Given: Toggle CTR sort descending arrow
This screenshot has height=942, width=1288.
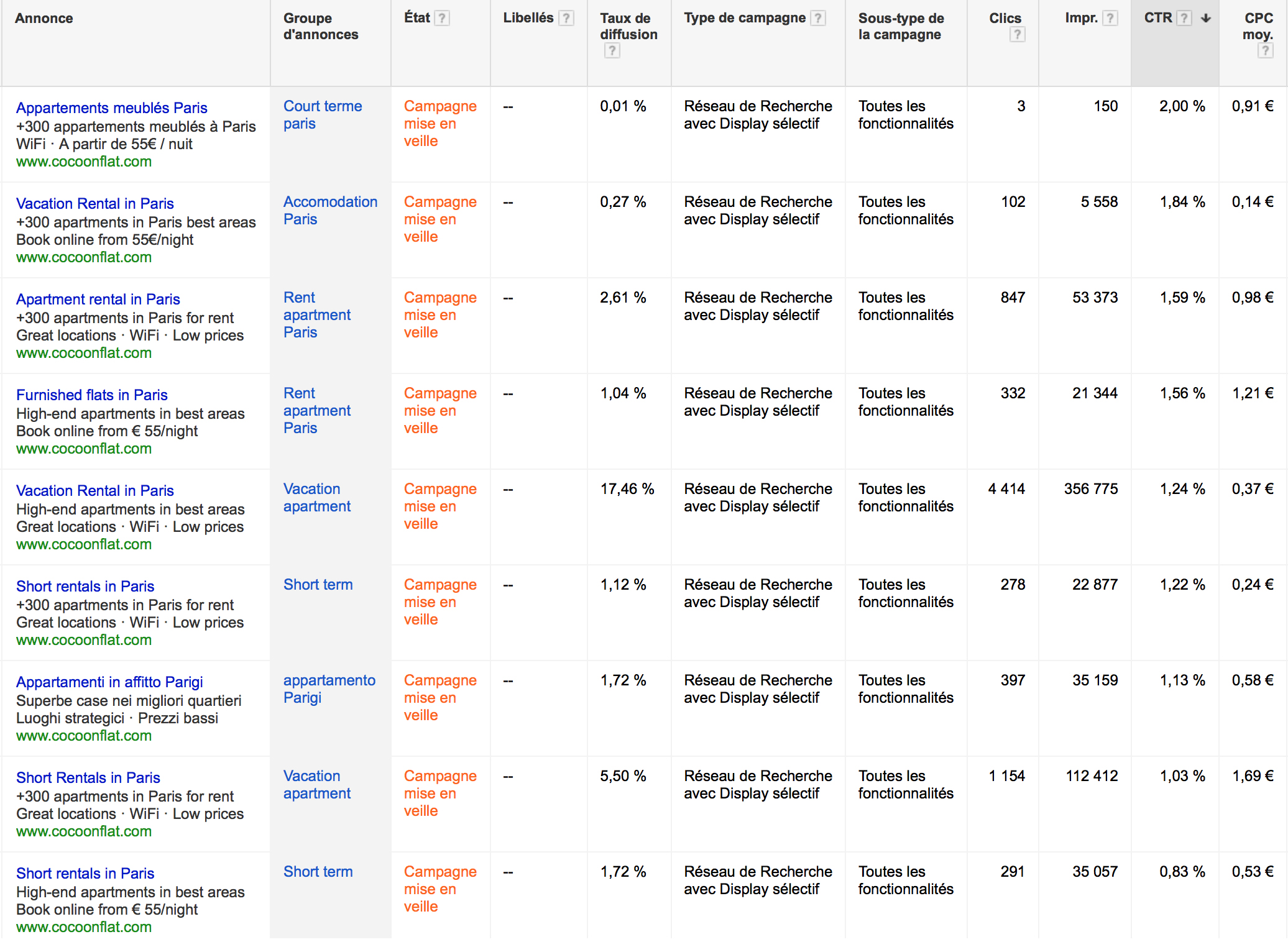Looking at the screenshot, I should (1206, 18).
